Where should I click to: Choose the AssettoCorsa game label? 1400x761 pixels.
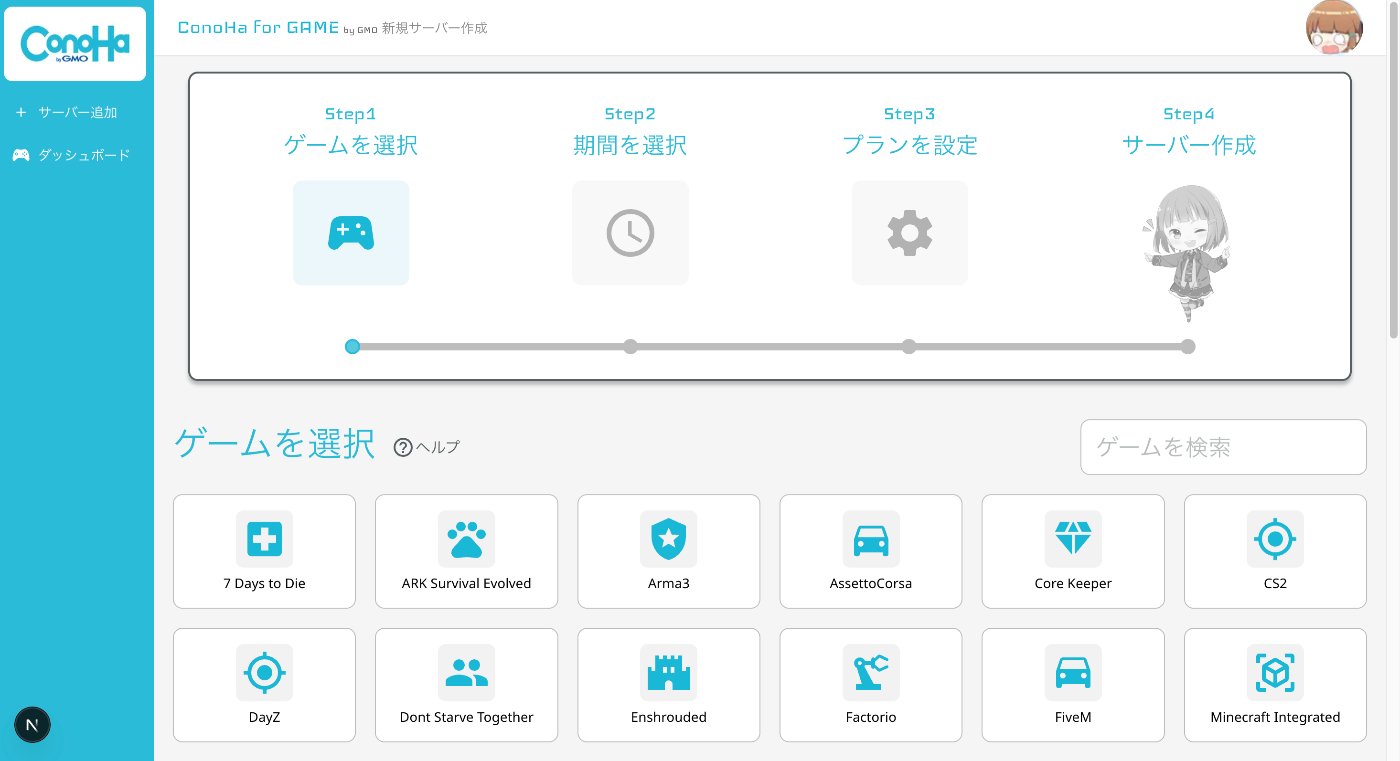pos(871,584)
